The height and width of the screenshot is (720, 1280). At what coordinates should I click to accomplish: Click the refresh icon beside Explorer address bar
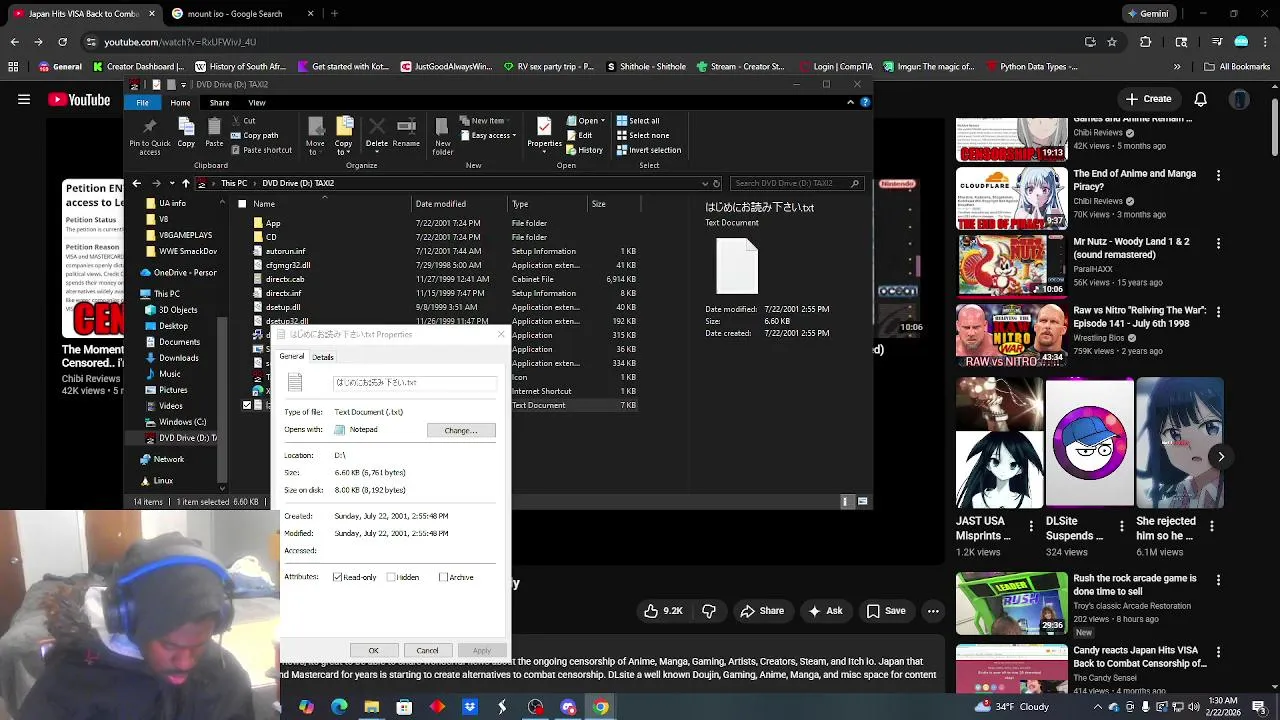click(x=716, y=183)
